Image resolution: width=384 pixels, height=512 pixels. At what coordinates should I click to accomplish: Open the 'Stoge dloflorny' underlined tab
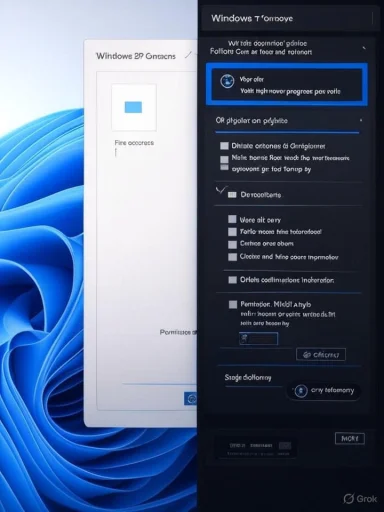pos(248,378)
